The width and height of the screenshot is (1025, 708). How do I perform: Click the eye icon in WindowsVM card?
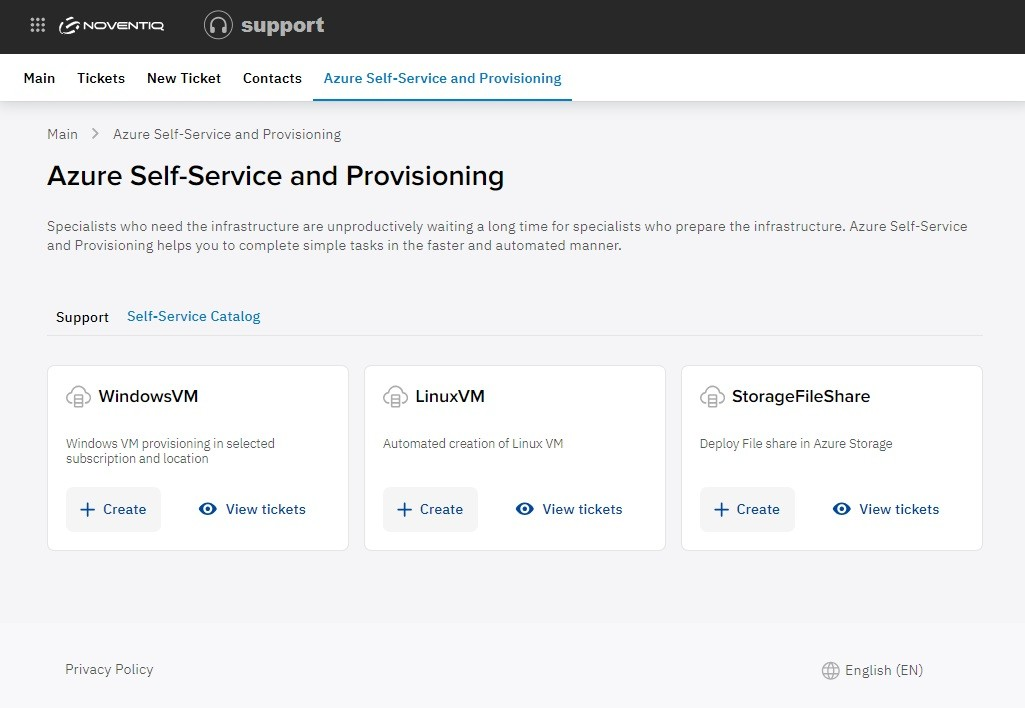tap(208, 509)
